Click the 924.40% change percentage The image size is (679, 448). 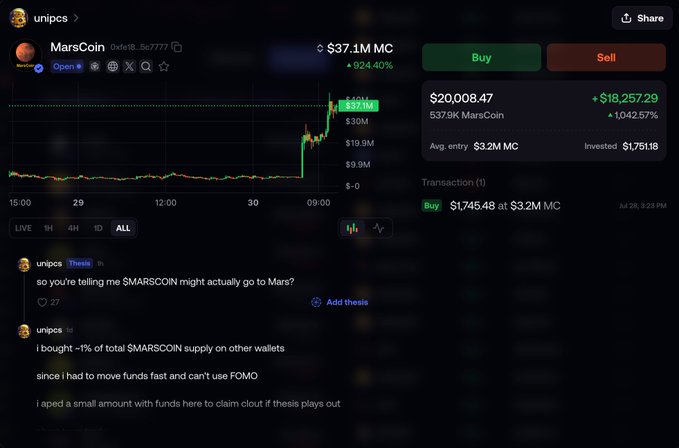point(369,65)
